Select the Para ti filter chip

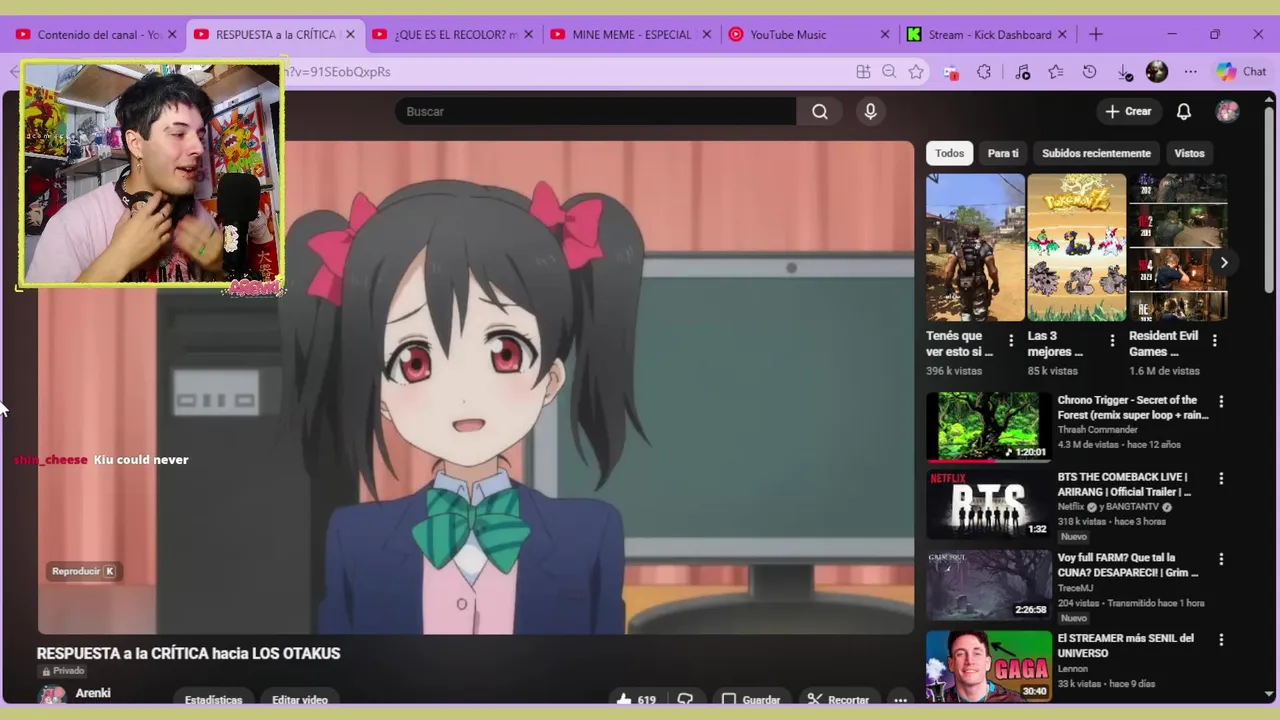click(x=1003, y=153)
